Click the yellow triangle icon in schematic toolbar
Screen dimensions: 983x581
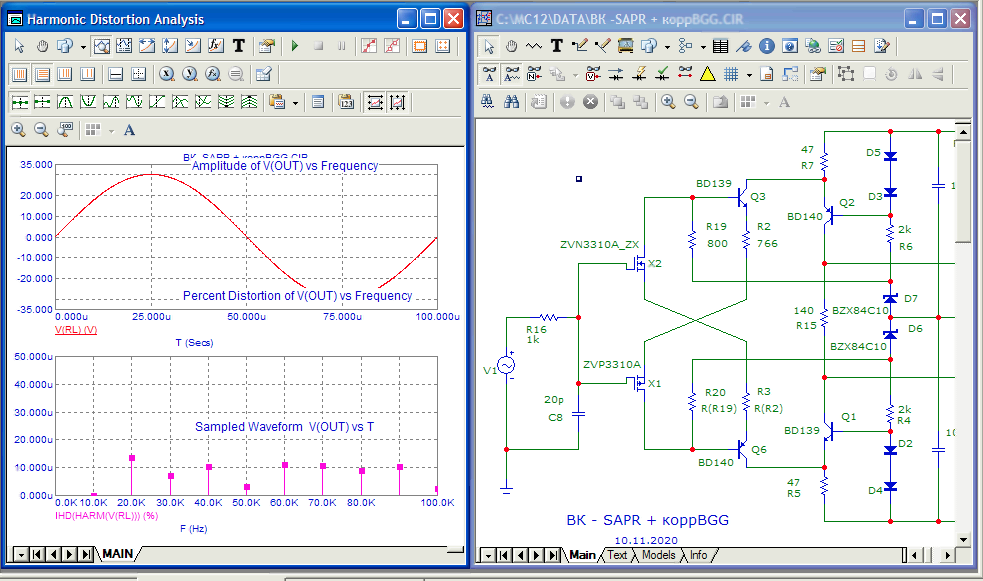(x=707, y=74)
